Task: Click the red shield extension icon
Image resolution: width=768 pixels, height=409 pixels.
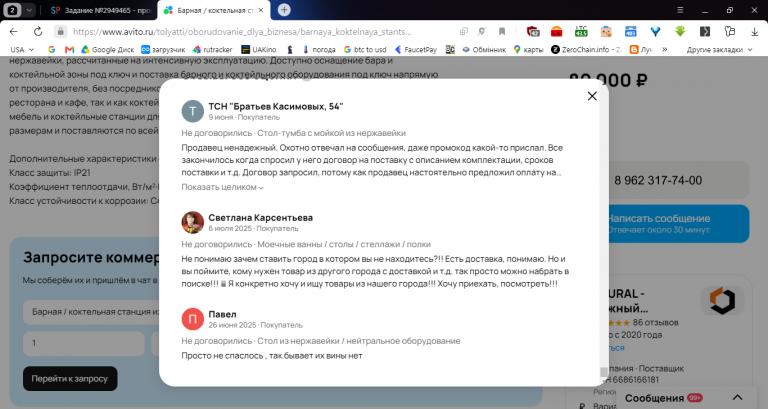Action: (533, 31)
